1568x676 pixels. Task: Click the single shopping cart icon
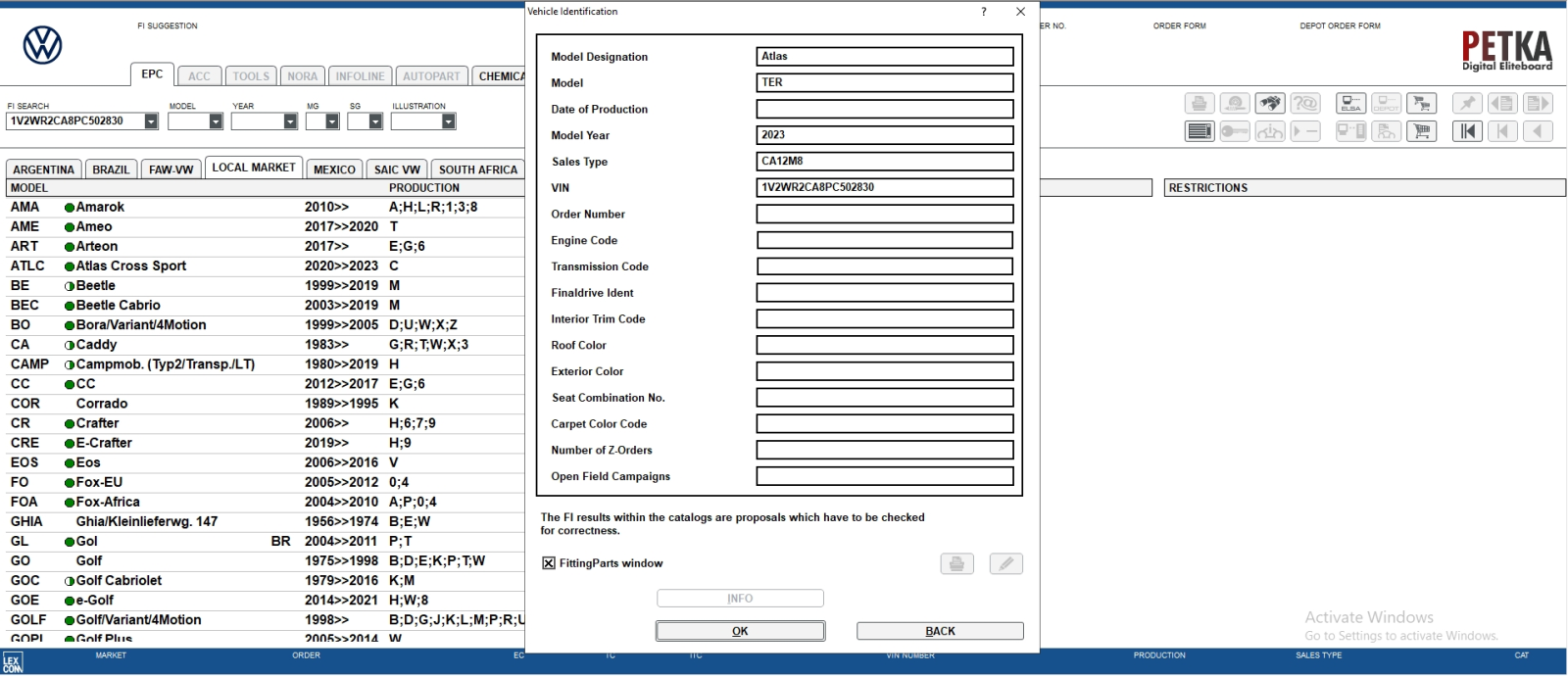[1422, 130]
